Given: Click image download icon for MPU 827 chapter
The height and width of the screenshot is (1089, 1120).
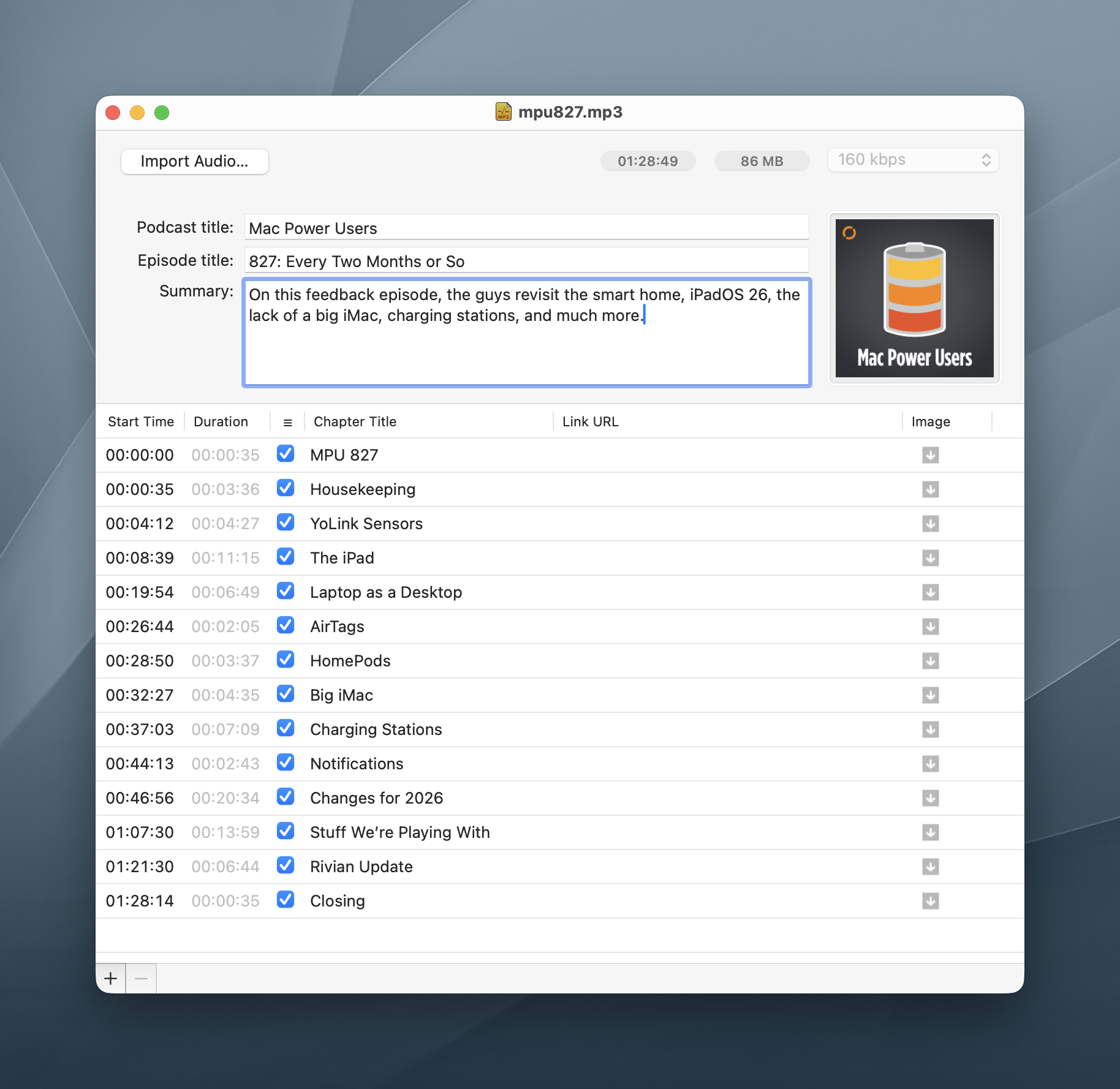Looking at the screenshot, I should 930,455.
